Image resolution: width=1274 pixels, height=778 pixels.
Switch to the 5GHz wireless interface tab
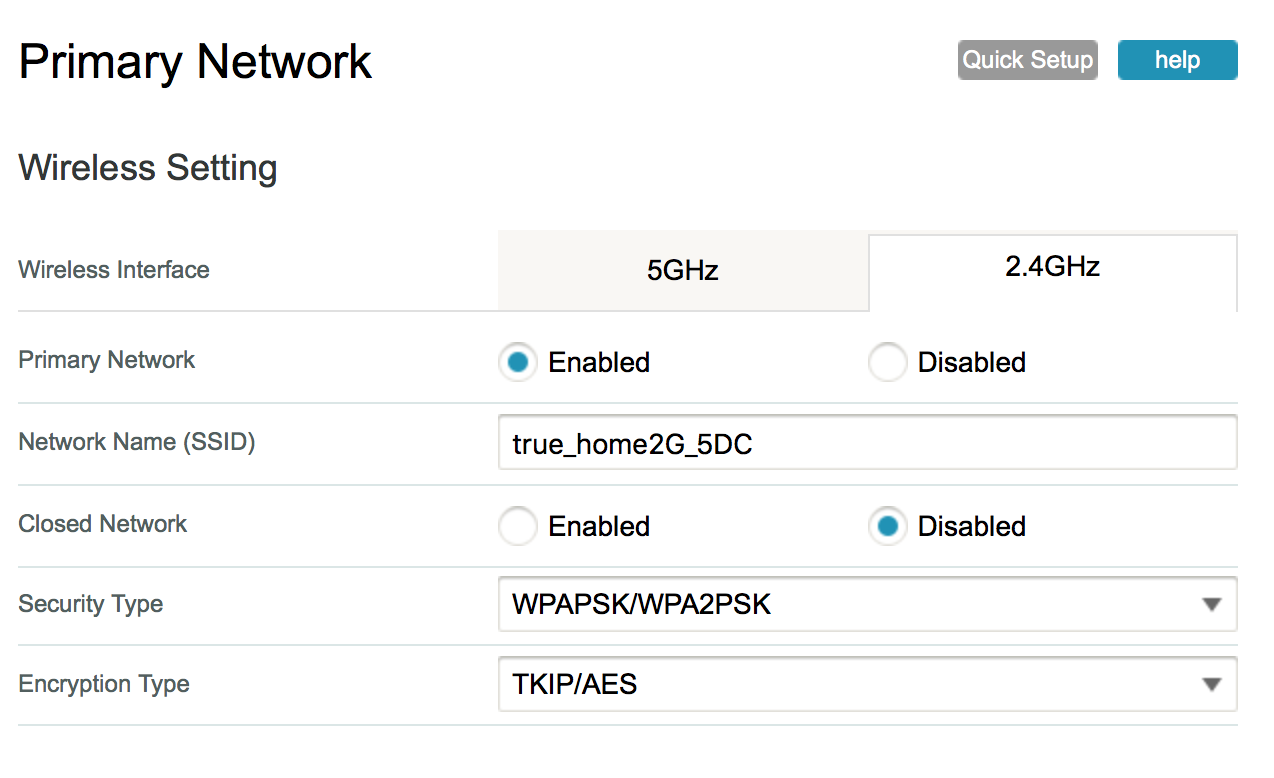click(683, 270)
